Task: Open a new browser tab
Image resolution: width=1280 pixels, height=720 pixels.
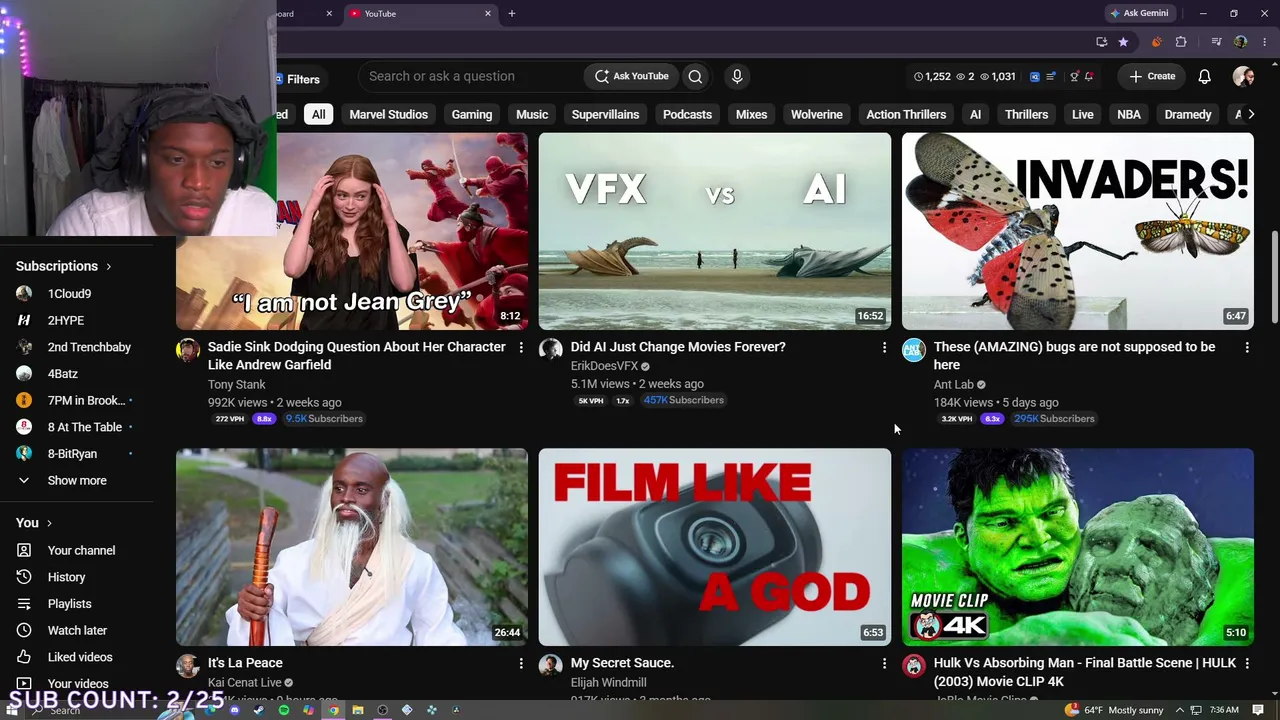Action: [x=512, y=14]
